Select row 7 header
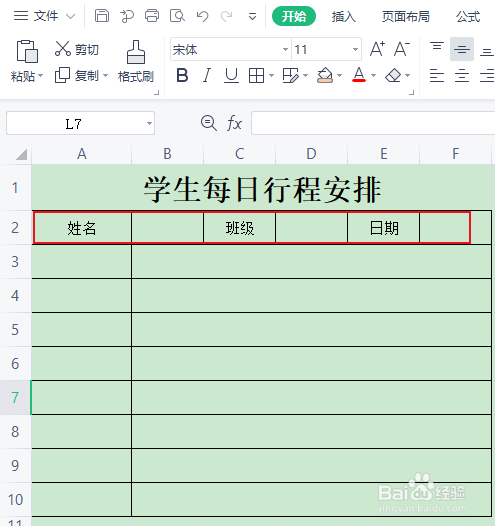Image resolution: width=495 pixels, height=526 pixels. coord(15,398)
